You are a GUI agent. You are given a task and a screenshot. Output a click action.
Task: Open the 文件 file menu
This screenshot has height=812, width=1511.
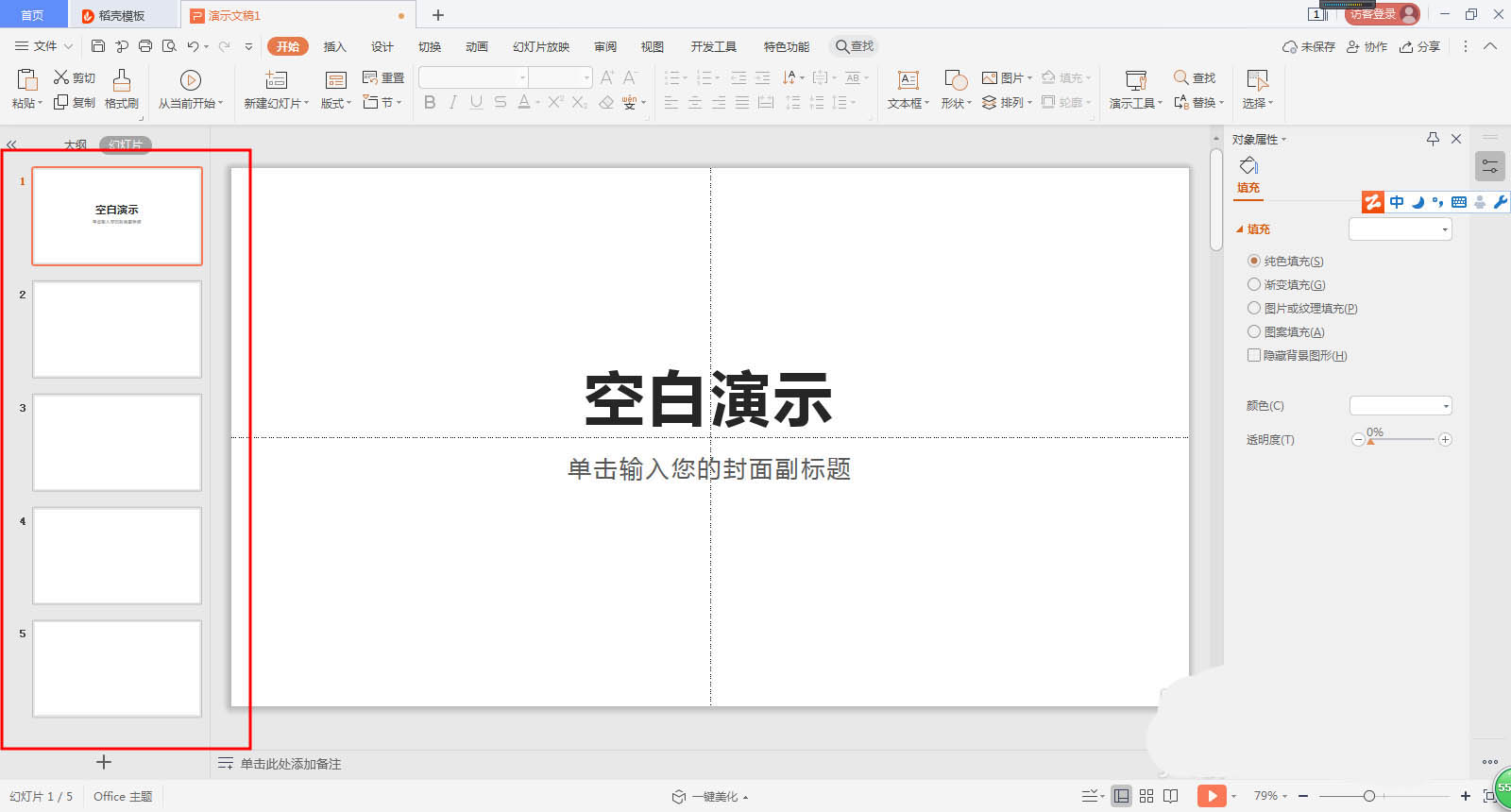(x=44, y=46)
